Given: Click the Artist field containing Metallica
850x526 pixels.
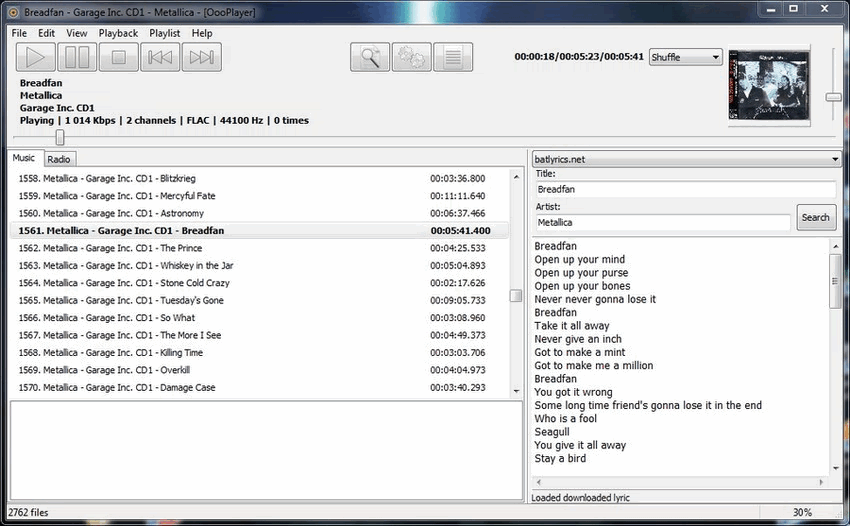Looking at the screenshot, I should tap(663, 222).
